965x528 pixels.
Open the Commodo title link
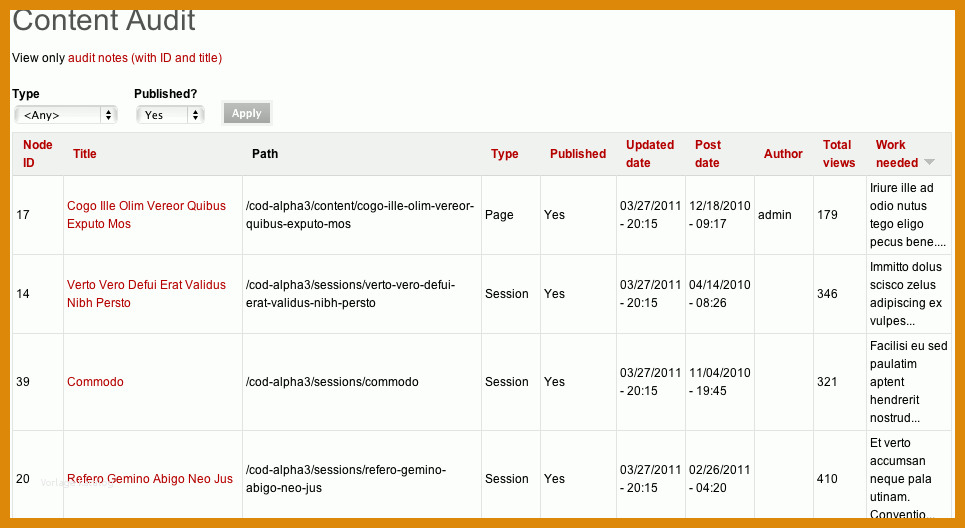click(x=95, y=382)
